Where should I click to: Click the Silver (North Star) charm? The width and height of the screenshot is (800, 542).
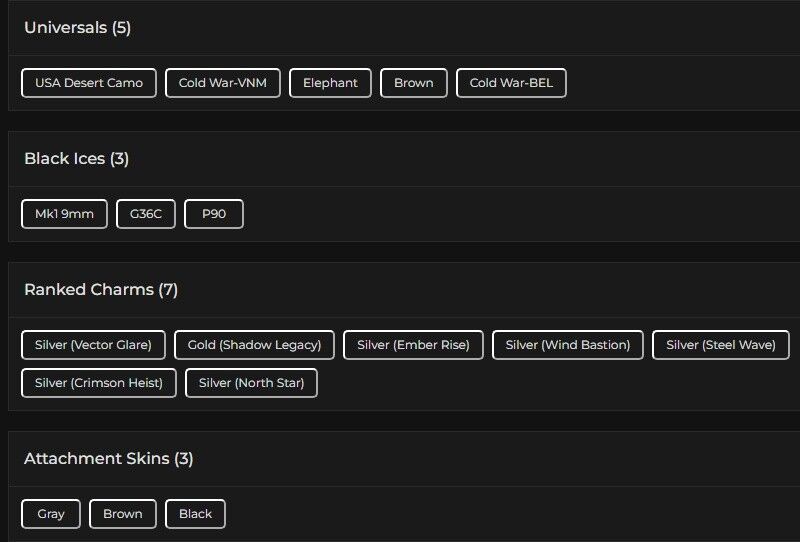point(251,383)
